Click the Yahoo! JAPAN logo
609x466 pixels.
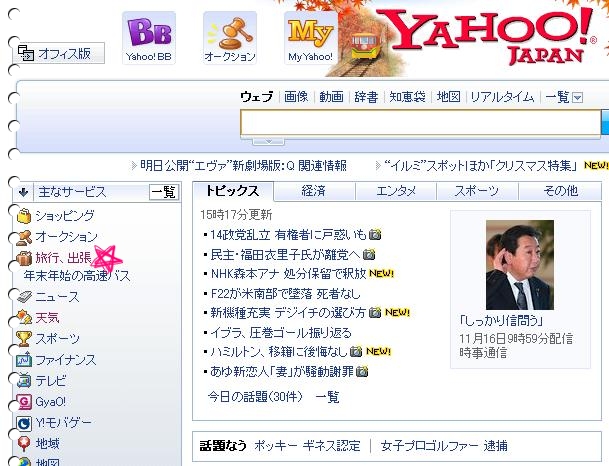click(487, 37)
